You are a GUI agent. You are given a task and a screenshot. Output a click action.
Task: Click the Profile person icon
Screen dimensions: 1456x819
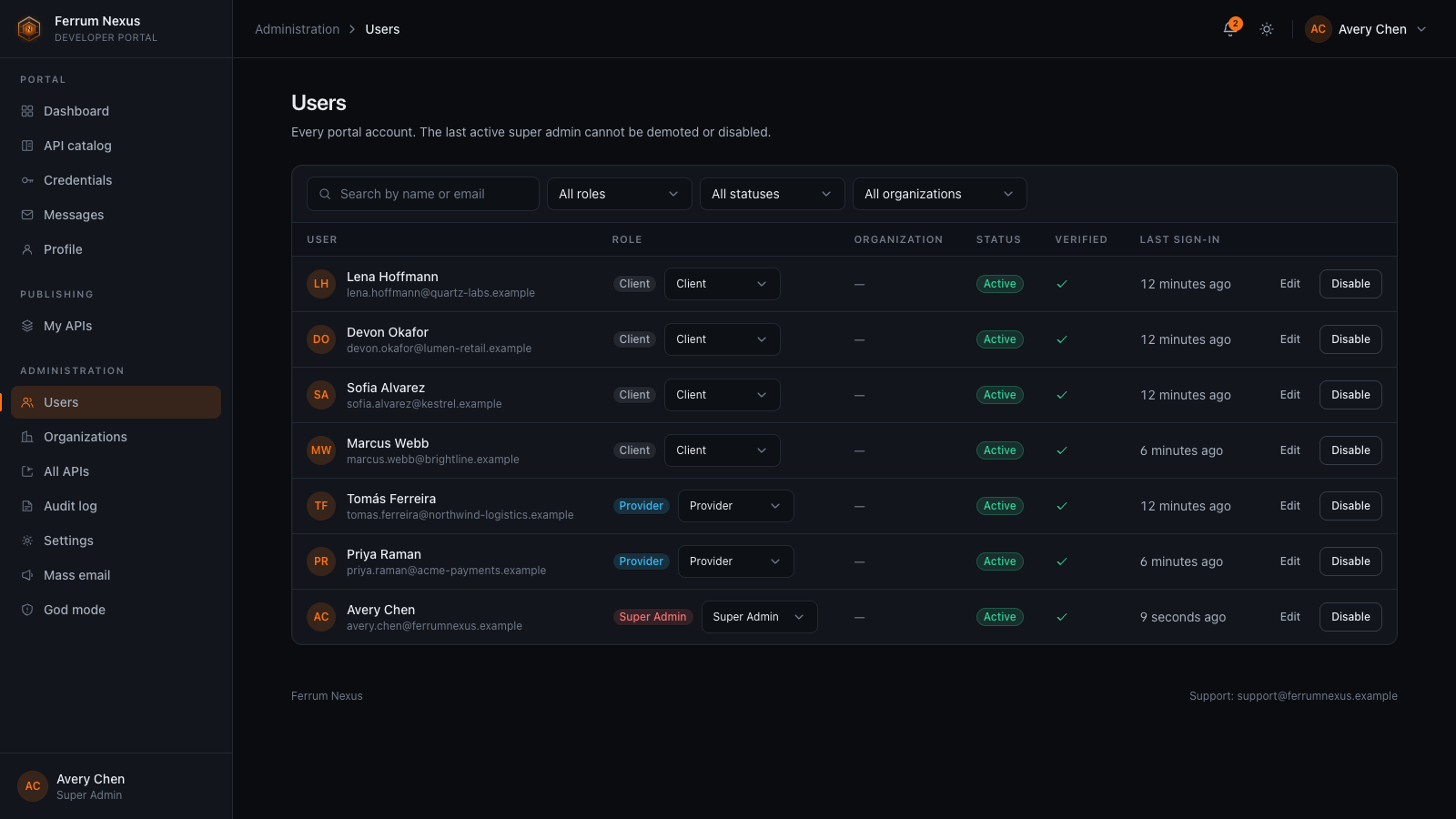tap(27, 249)
